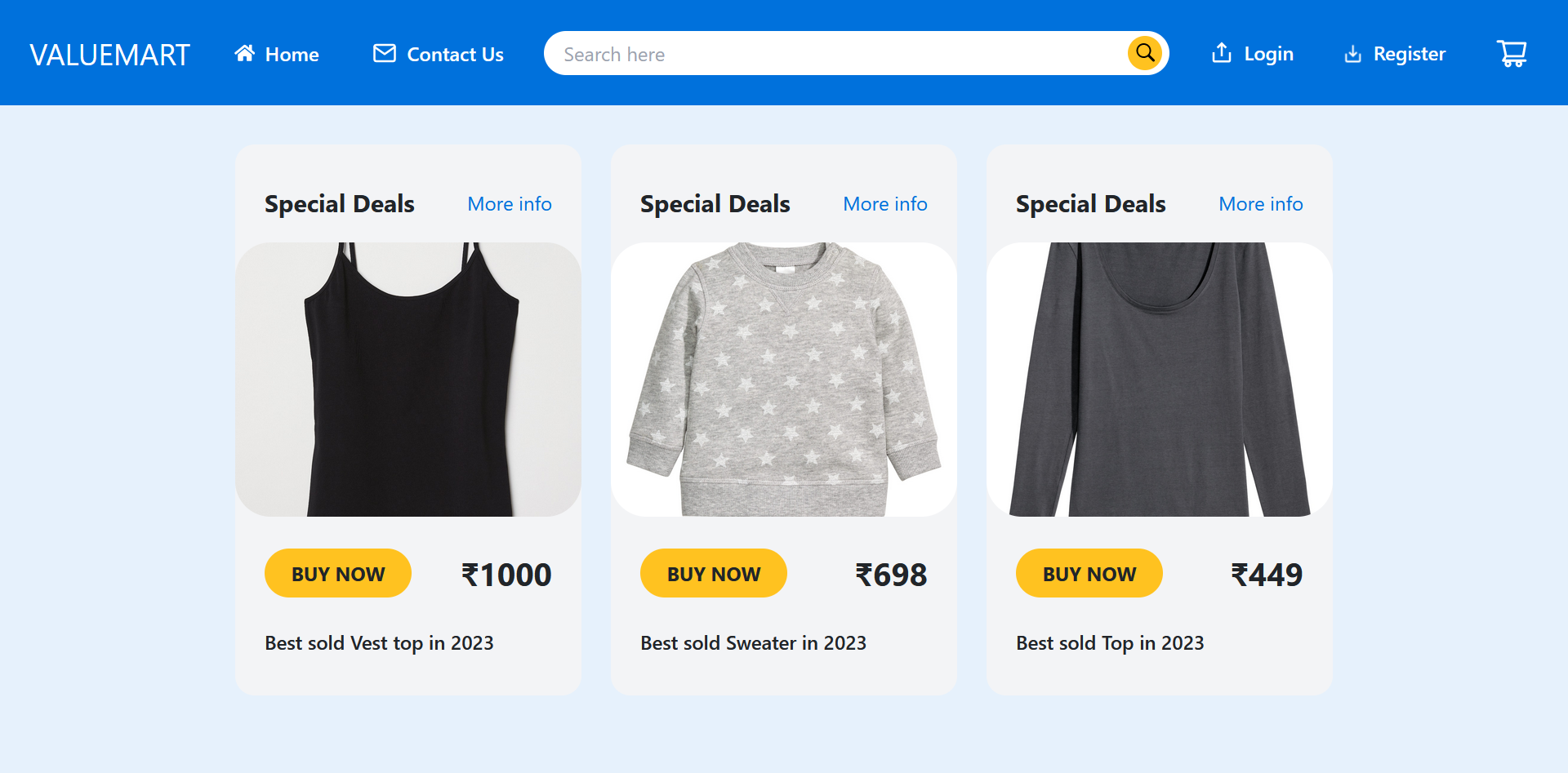1568x773 pixels.
Task: Click the upload-style icon beside Login
Action: (1221, 52)
